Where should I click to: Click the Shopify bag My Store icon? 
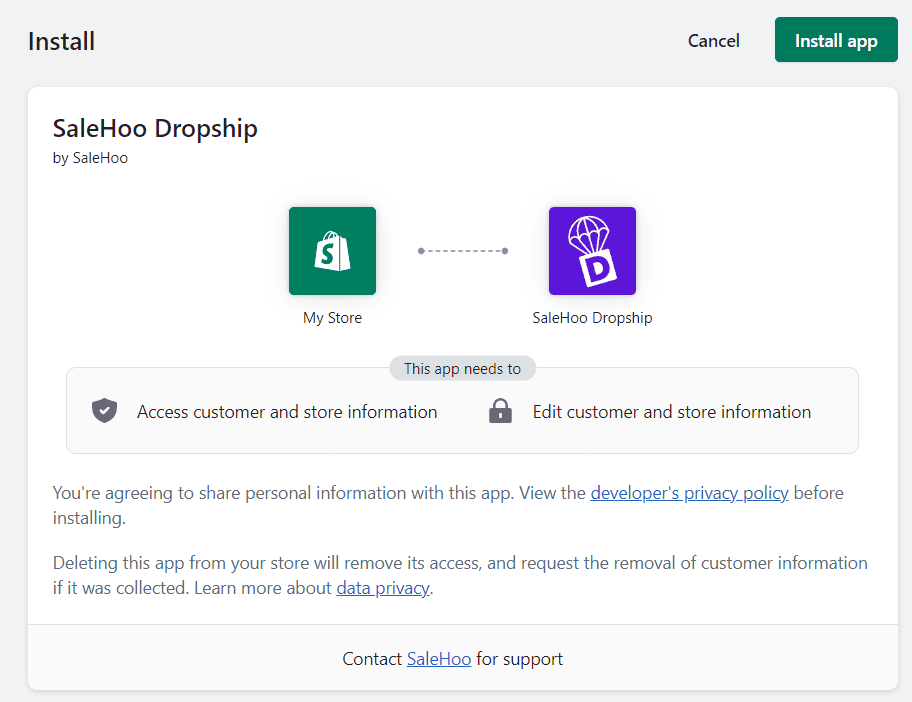tap(332, 251)
